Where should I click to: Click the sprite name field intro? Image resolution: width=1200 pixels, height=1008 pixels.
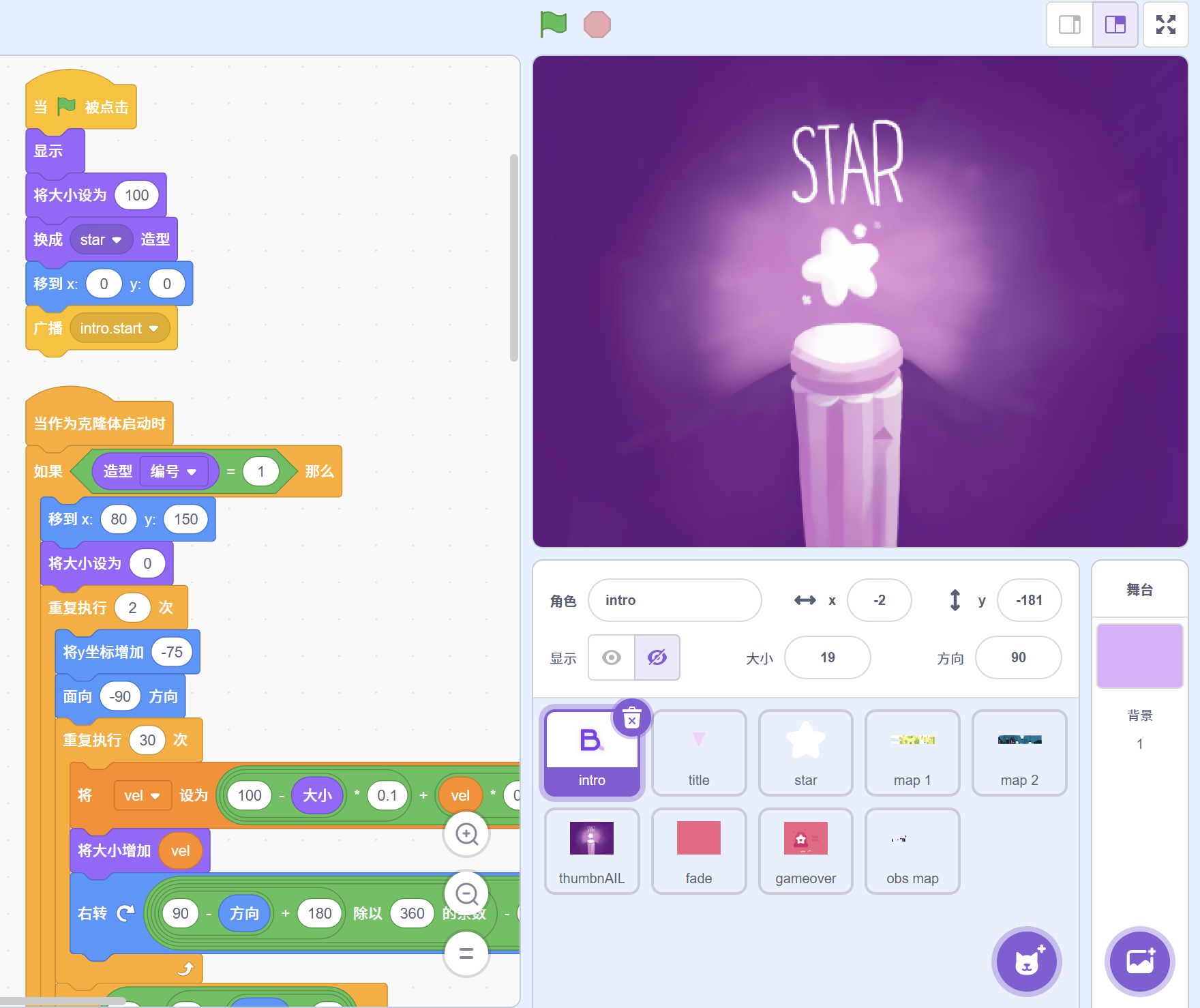pyautogui.click(x=674, y=600)
